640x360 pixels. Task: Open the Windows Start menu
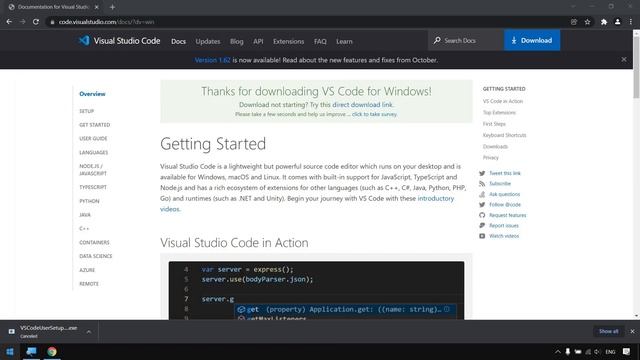(x=10, y=351)
